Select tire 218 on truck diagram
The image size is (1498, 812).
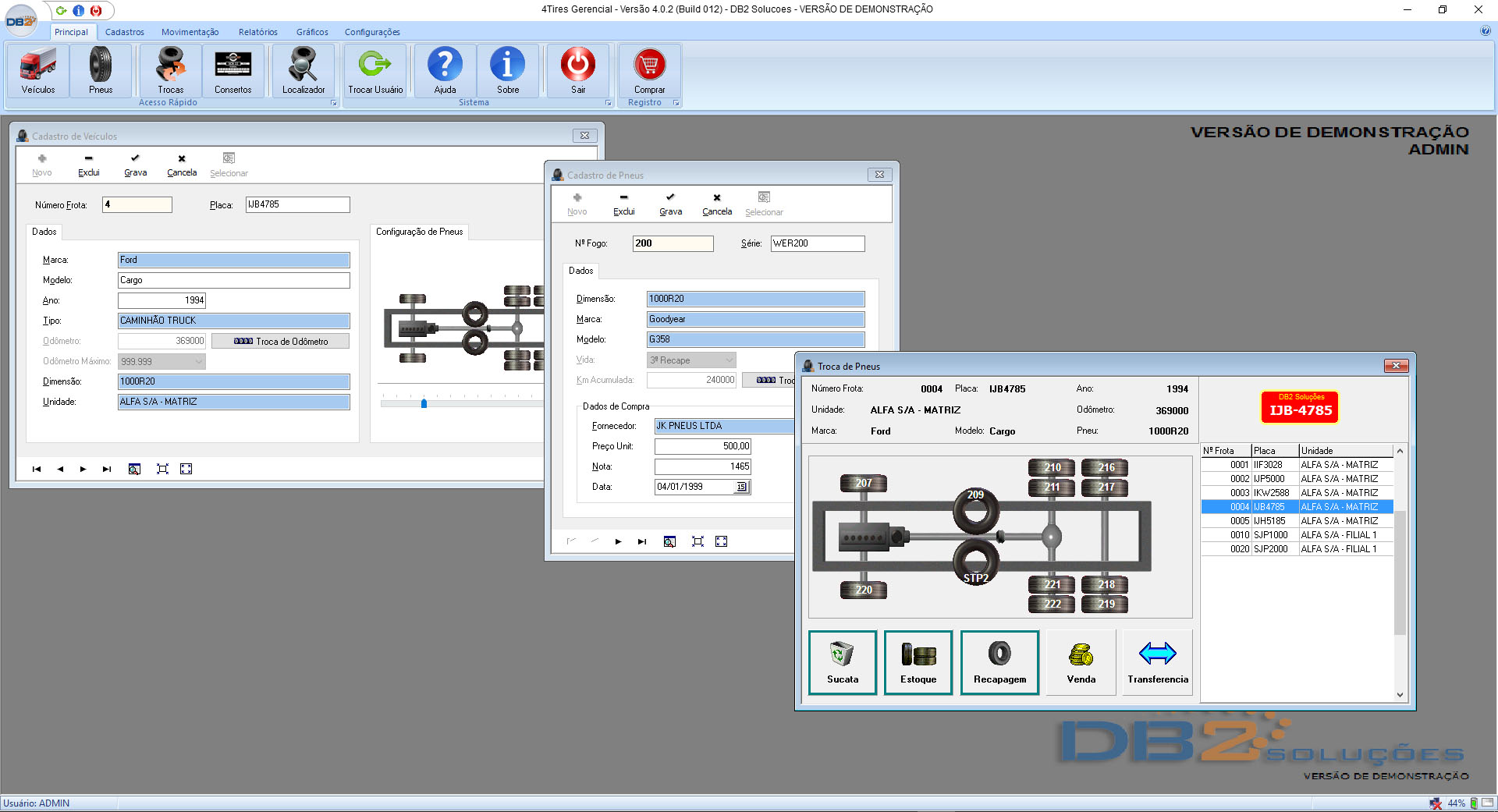1105,584
